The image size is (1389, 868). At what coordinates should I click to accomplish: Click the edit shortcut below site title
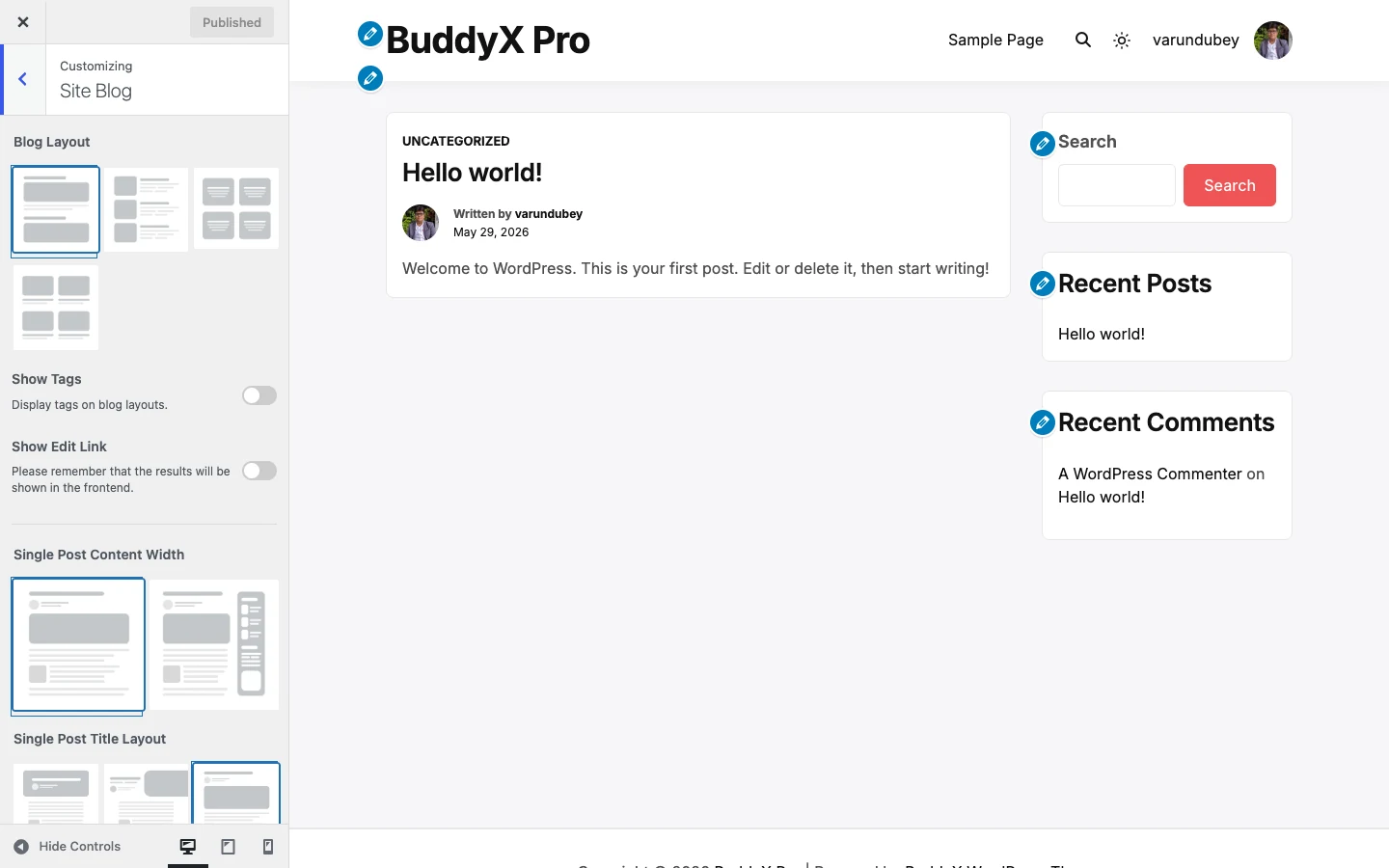(370, 78)
